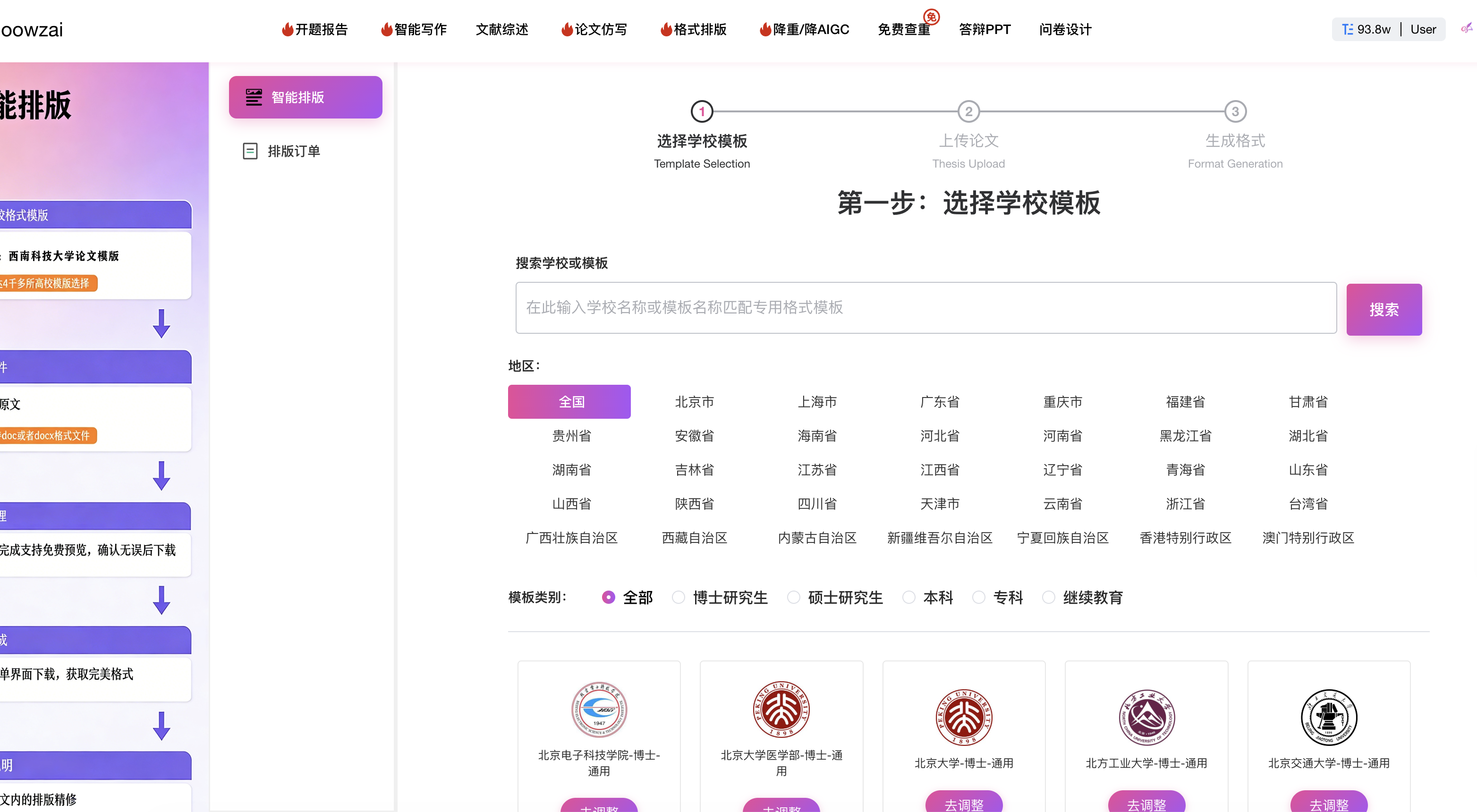Screen dimensions: 1477x812
Task: Select the 全国 region filter
Action: click(569, 401)
